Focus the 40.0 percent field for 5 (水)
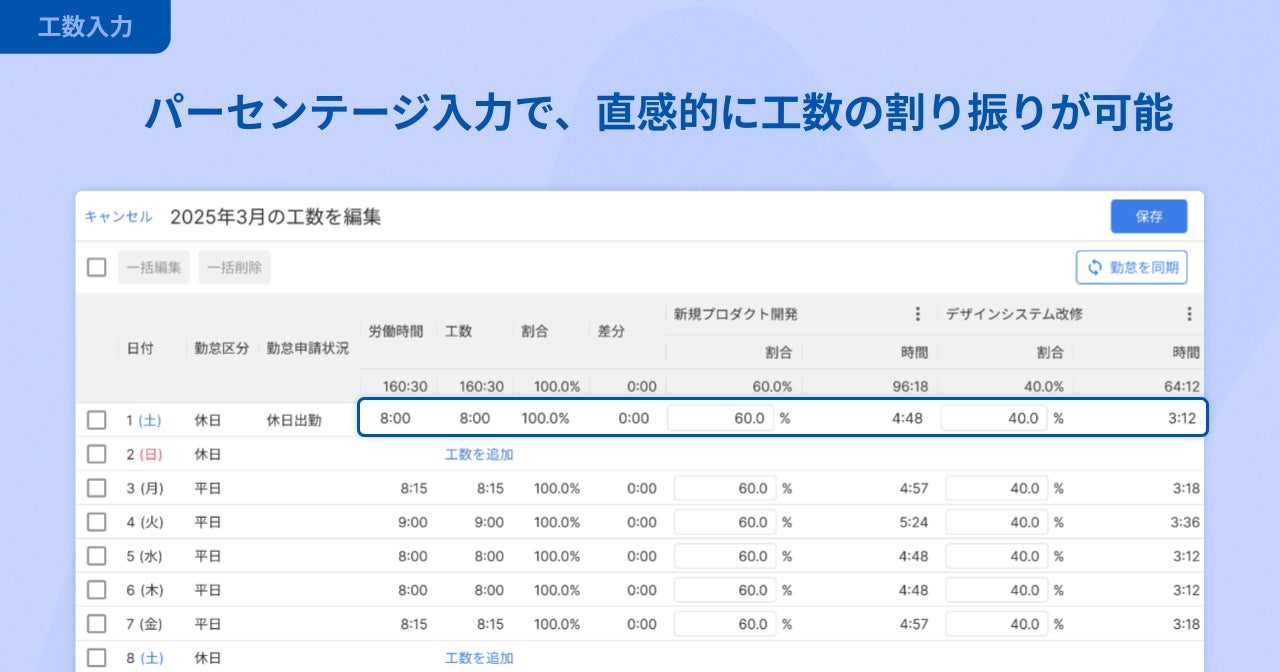Image resolution: width=1280 pixels, height=672 pixels. tap(997, 556)
